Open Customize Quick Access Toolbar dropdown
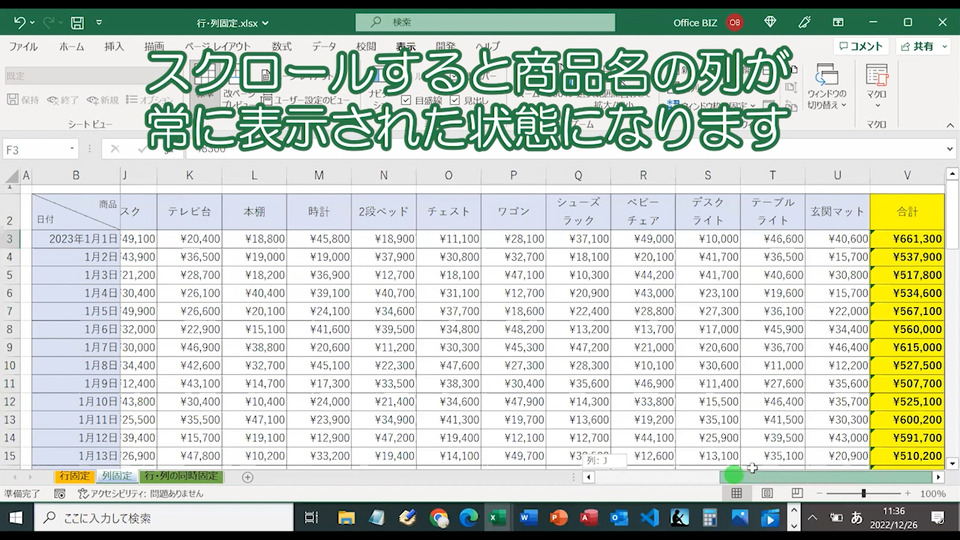Viewport: 960px width, 540px height. (x=99, y=23)
